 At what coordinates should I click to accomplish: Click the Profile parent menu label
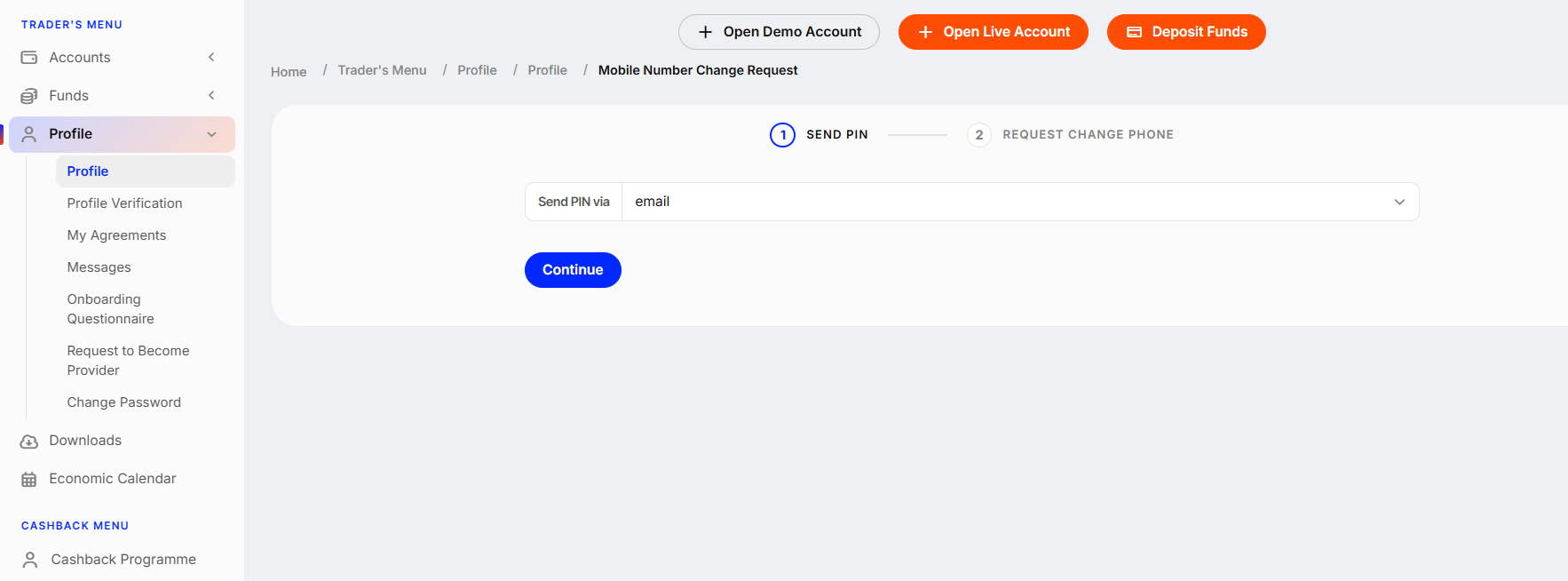point(70,134)
